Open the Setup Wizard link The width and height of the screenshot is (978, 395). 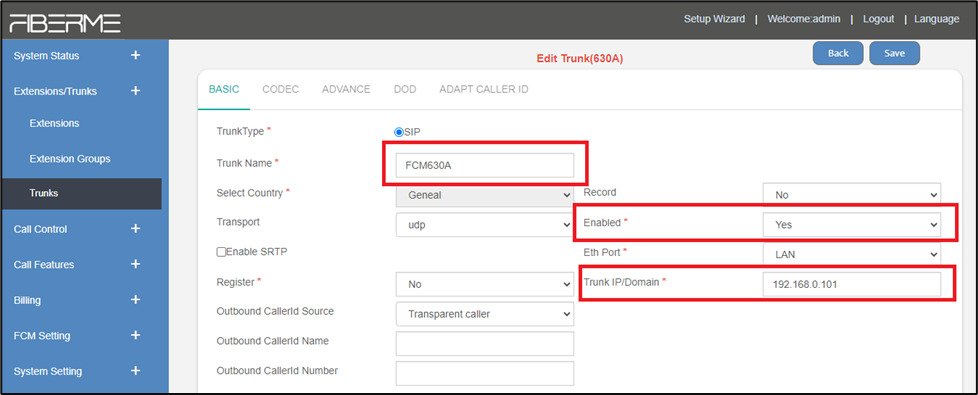coord(714,19)
